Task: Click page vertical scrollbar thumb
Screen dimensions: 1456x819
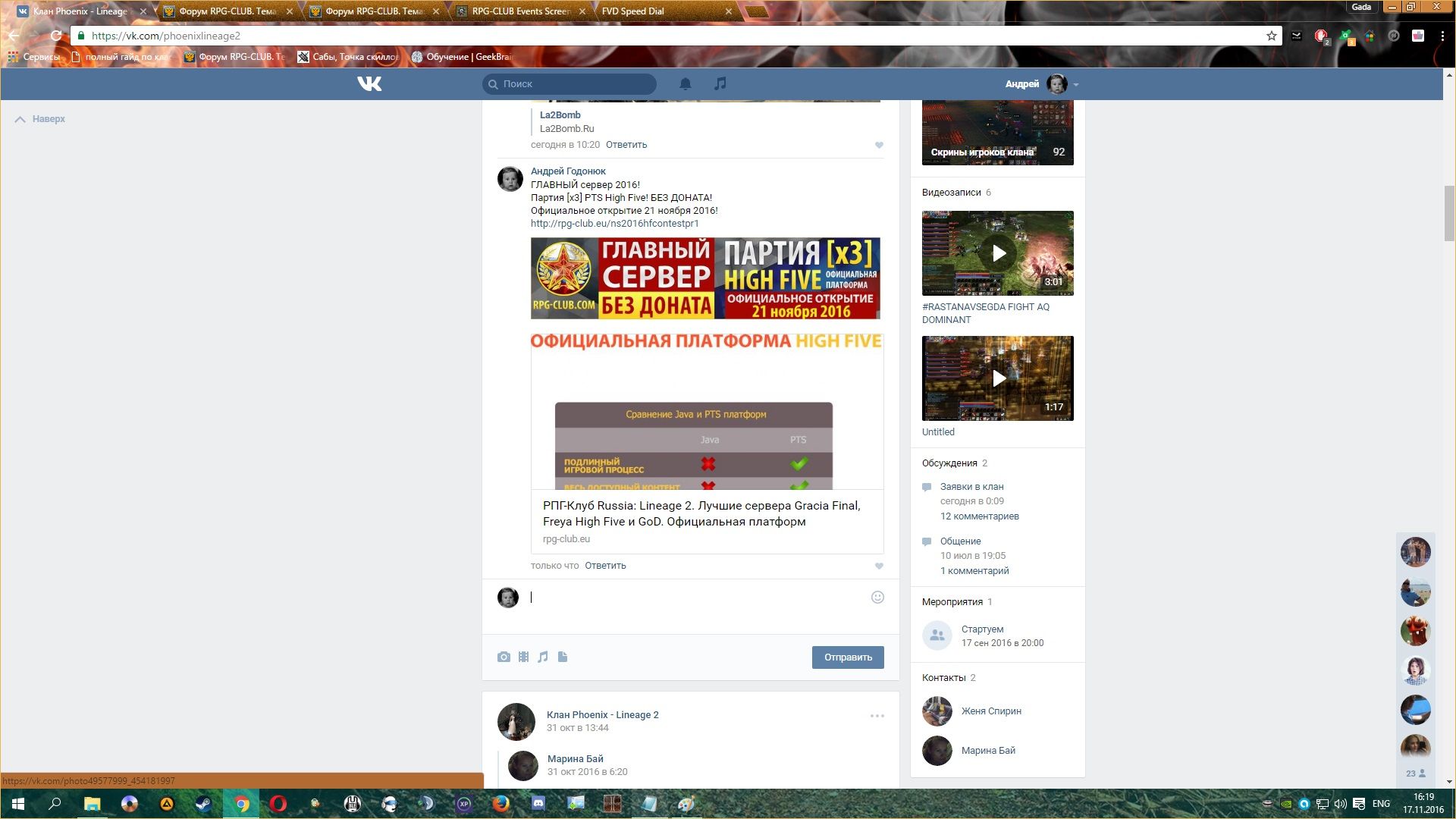Action: point(1449,213)
